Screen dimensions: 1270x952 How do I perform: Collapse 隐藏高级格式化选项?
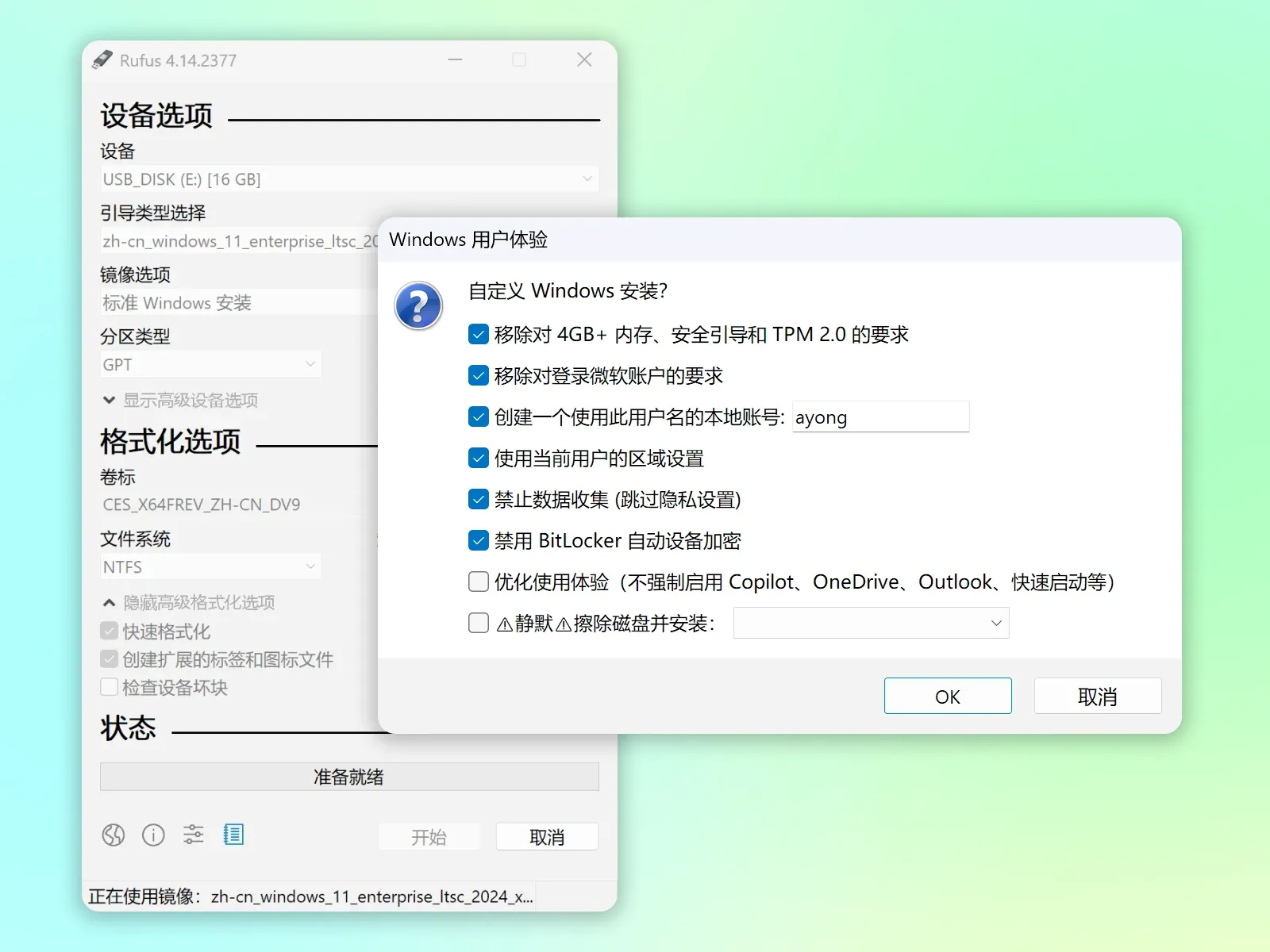click(x=189, y=603)
